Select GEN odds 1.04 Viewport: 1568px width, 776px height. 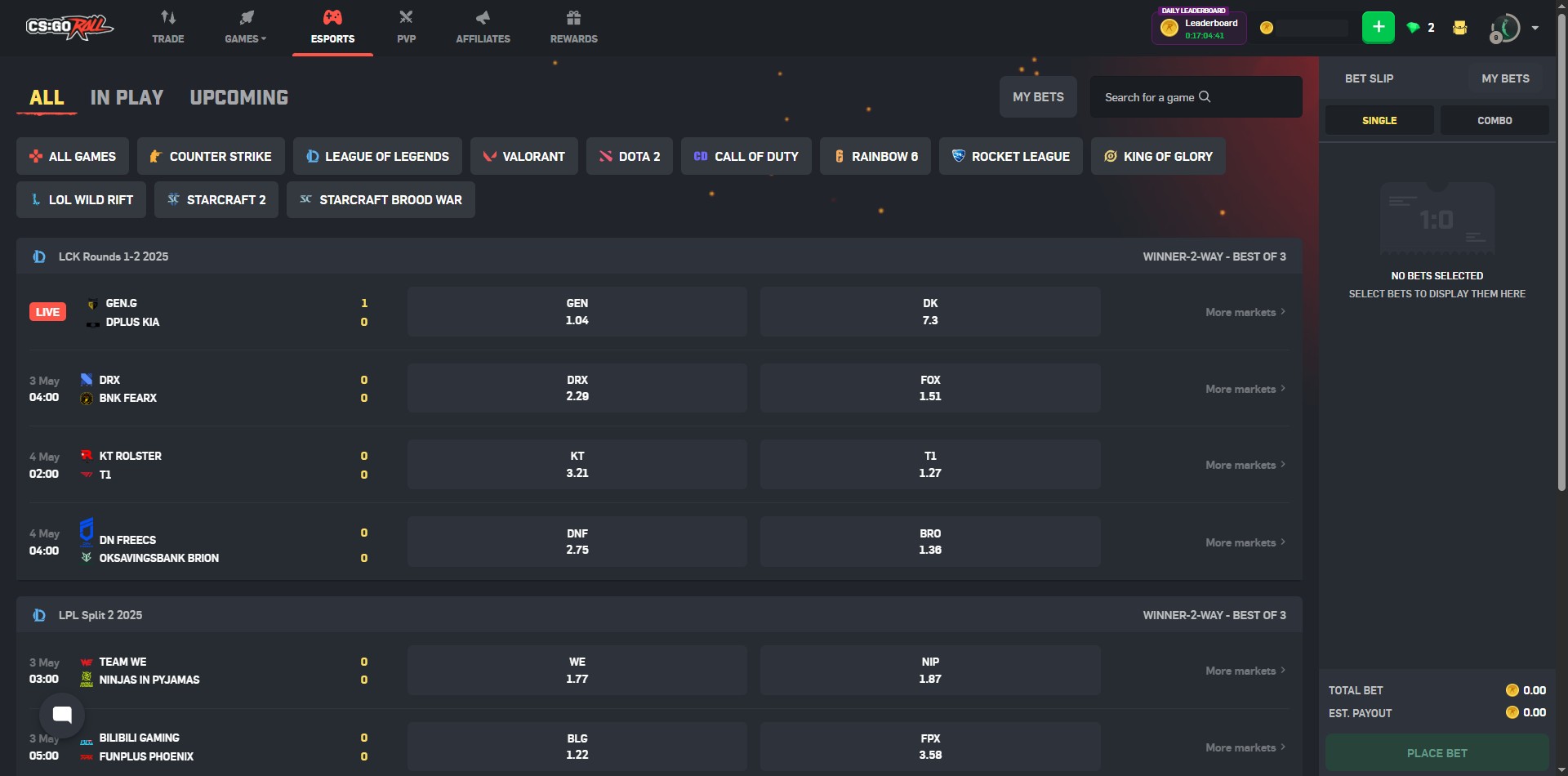[x=577, y=311]
